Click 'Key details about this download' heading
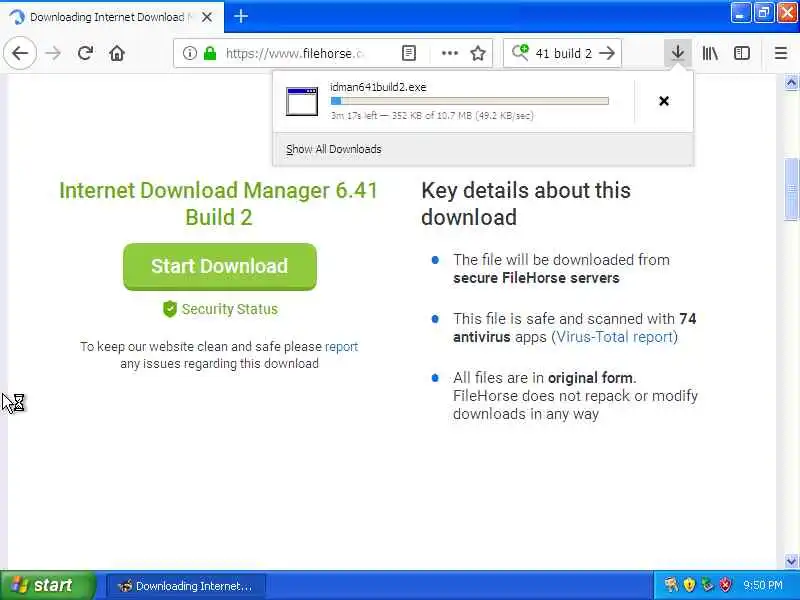This screenshot has width=800, height=600. click(526, 204)
